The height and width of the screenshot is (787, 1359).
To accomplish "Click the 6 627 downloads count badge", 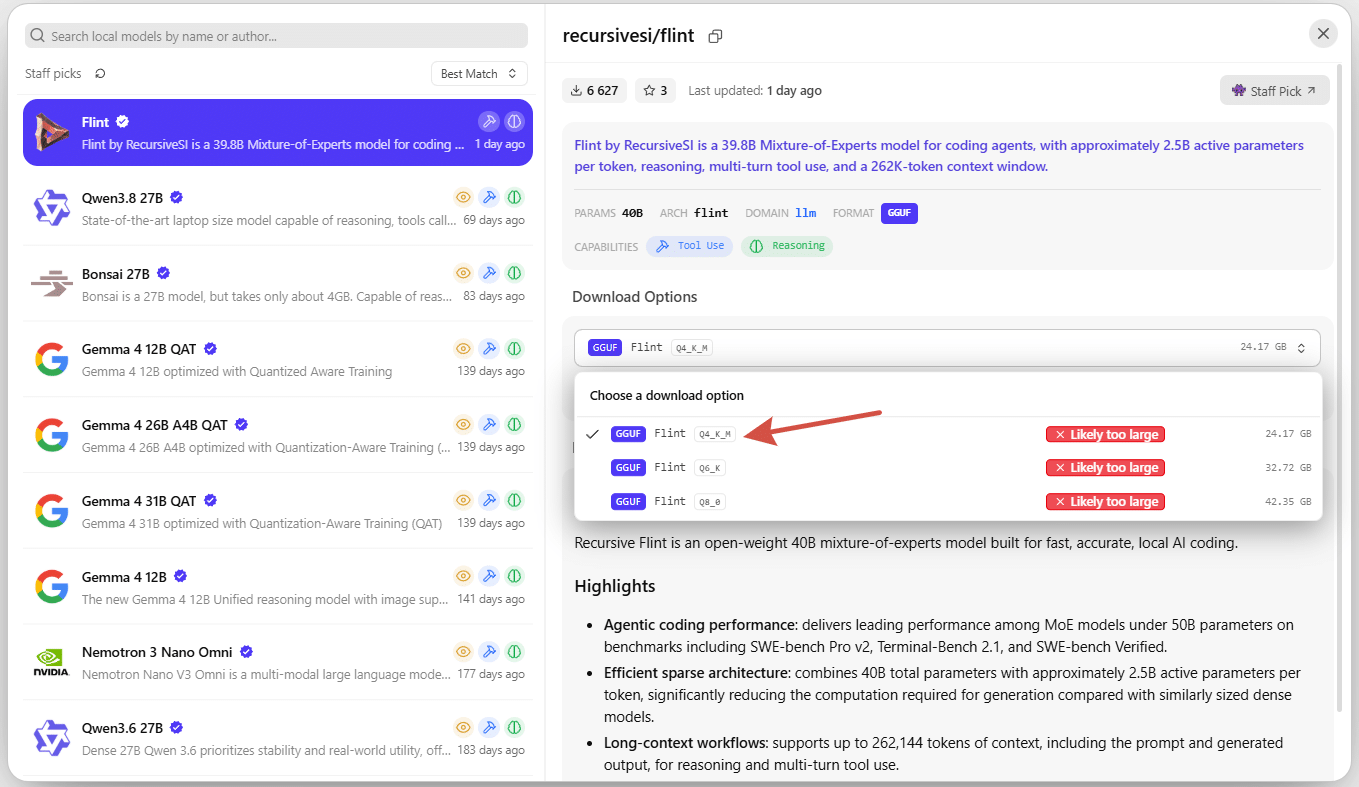I will pos(594,90).
